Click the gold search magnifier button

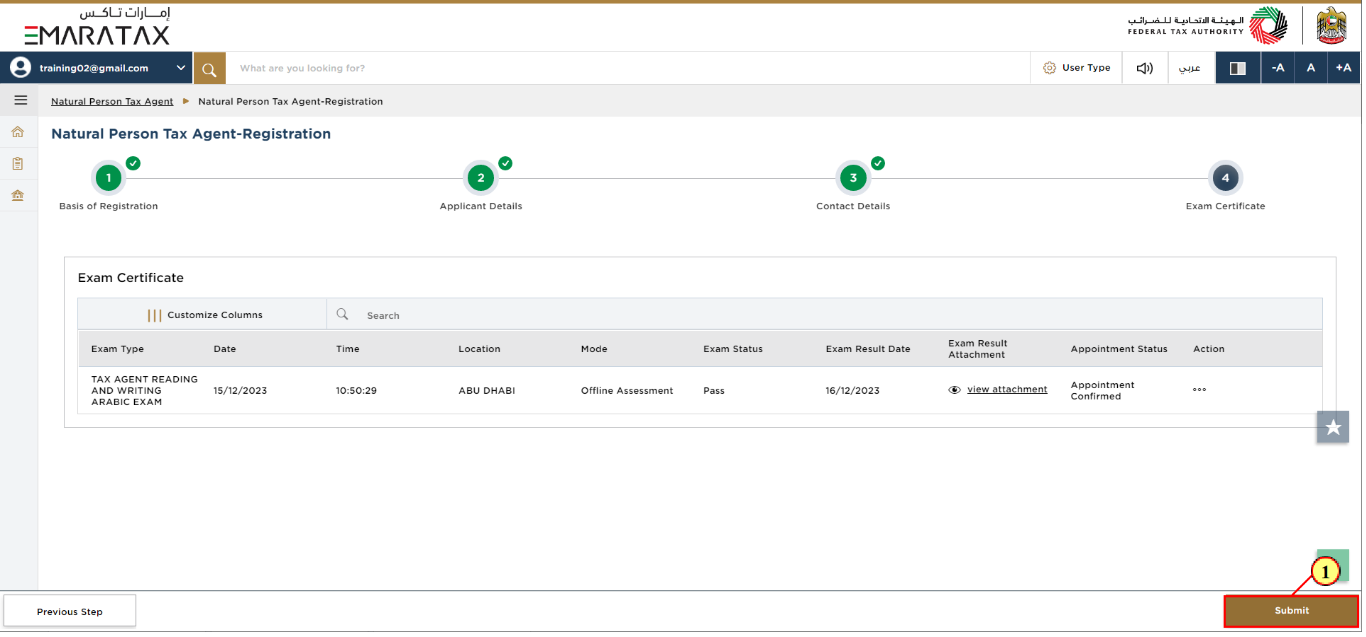tap(209, 68)
